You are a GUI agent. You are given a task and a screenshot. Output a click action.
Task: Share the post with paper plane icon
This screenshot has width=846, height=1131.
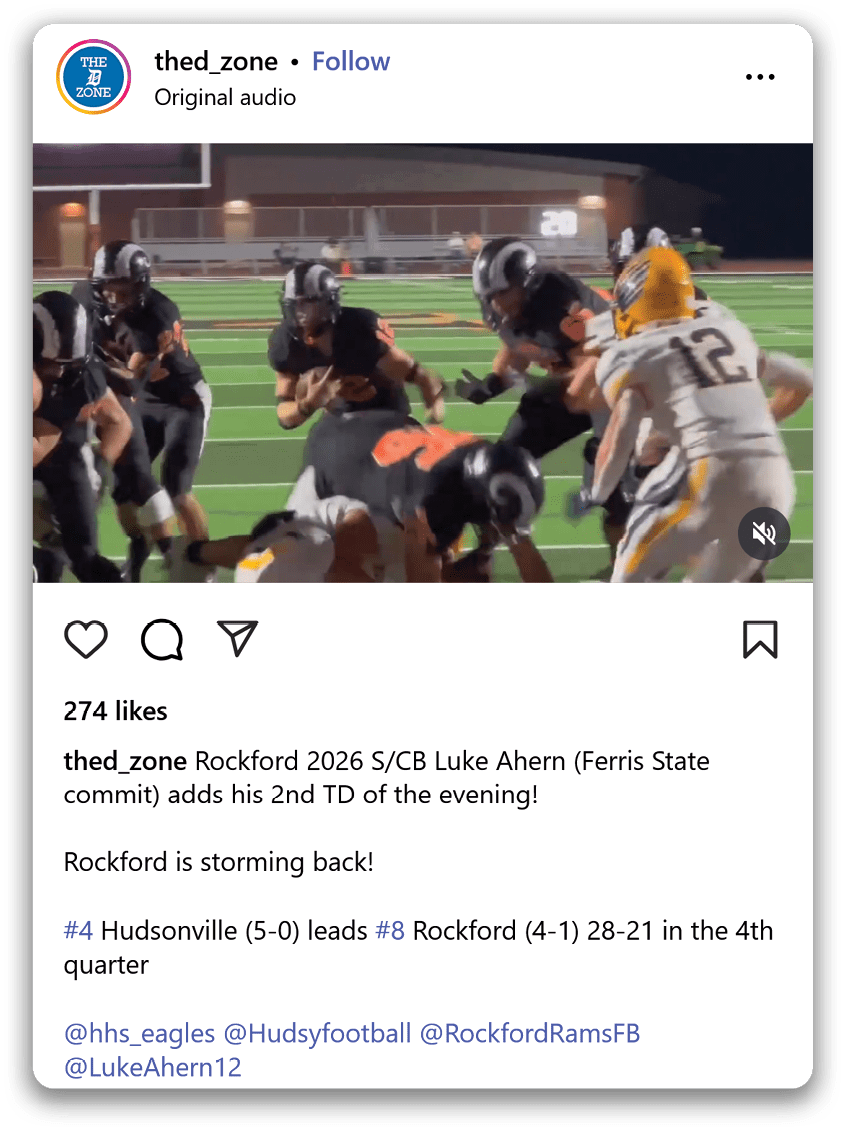[237, 638]
